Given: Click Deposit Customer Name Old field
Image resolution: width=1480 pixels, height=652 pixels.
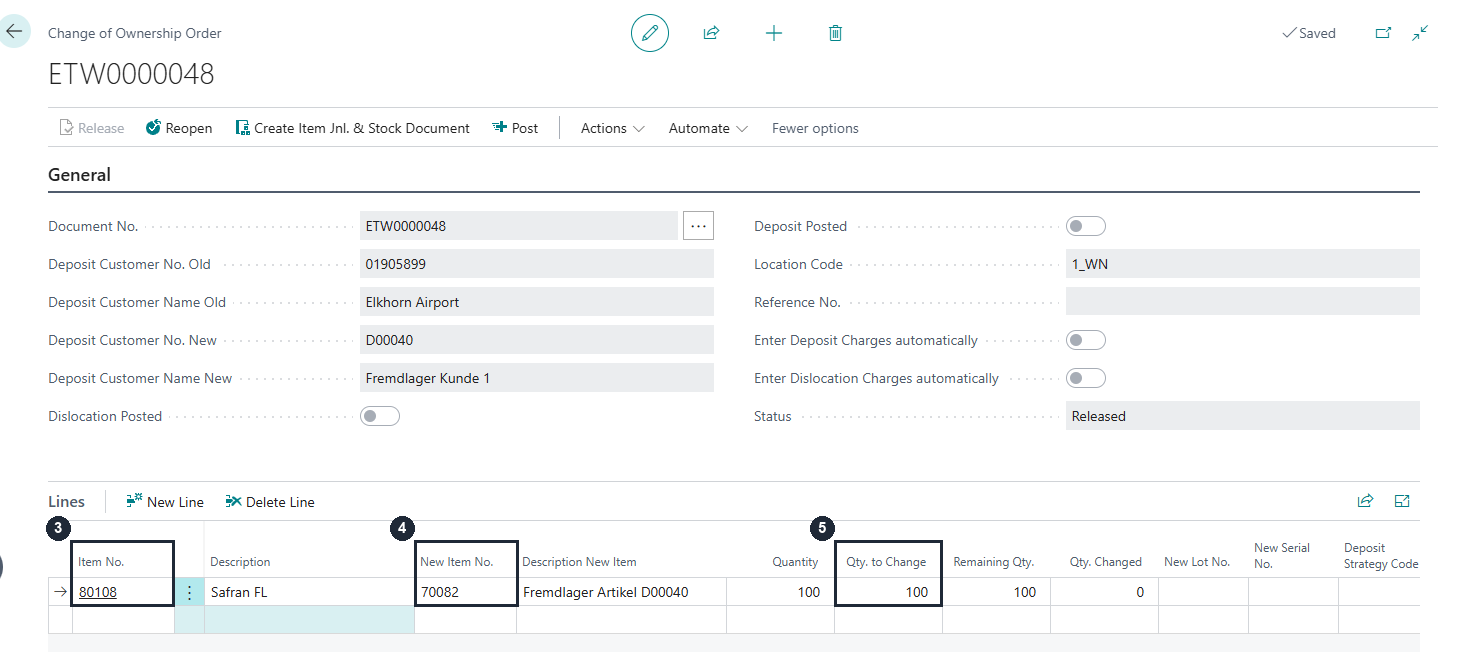Looking at the screenshot, I should click(x=537, y=302).
